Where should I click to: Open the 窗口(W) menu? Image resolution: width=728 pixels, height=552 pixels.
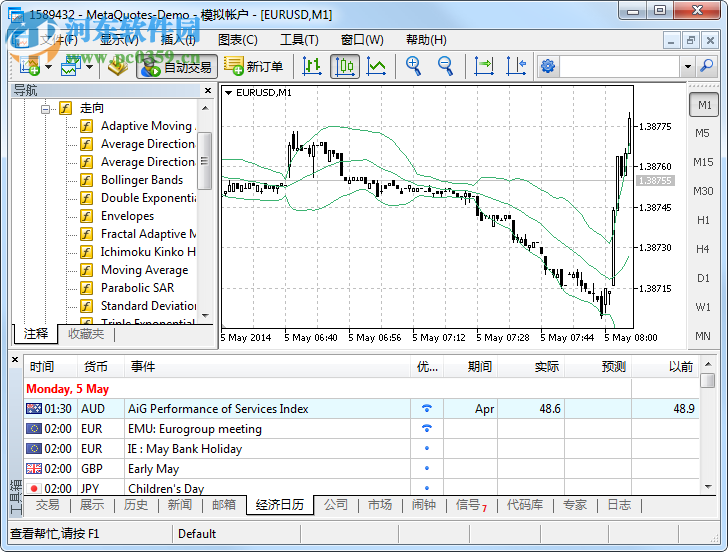pyautogui.click(x=362, y=40)
